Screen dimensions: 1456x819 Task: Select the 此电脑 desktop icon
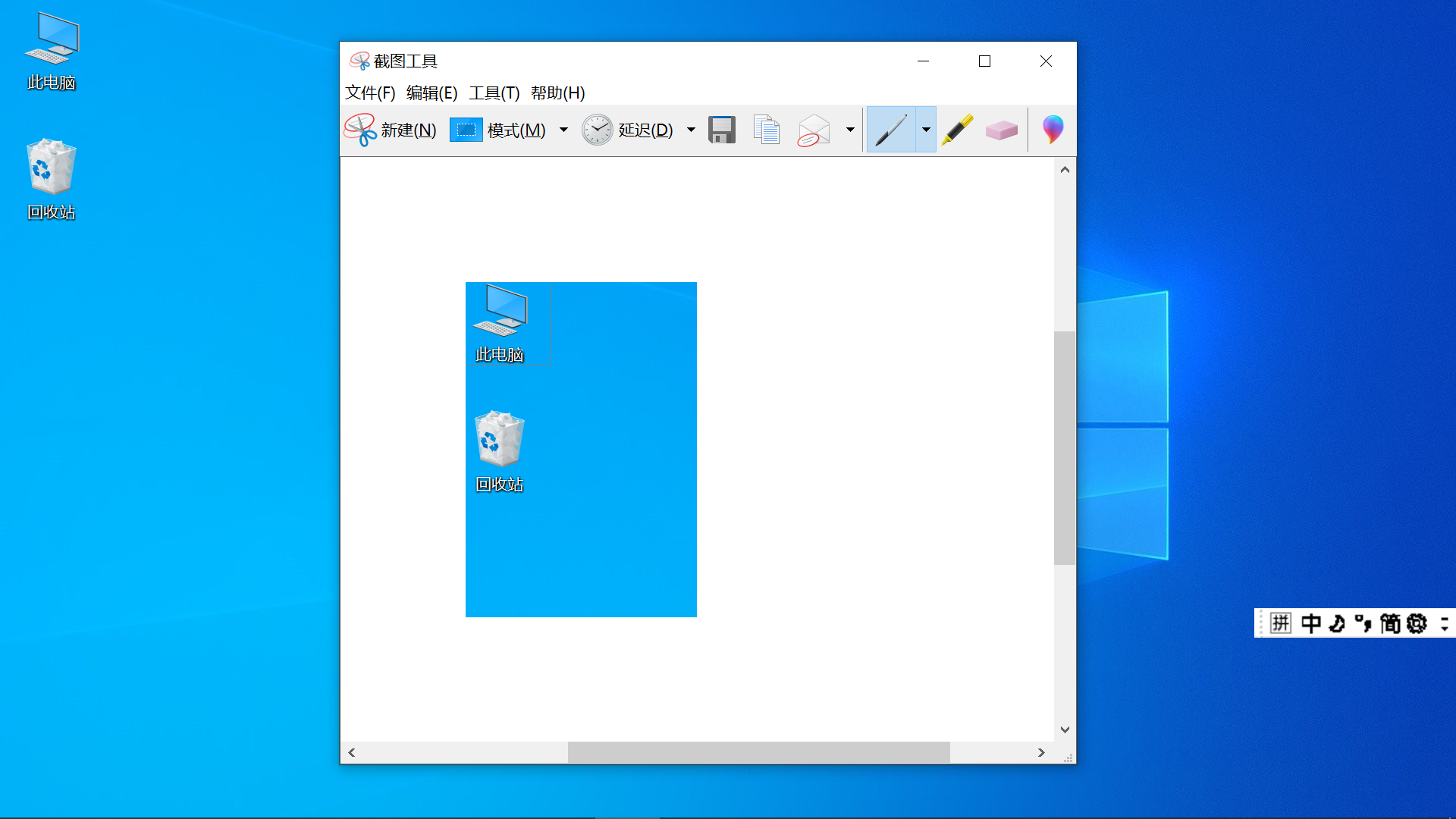(x=52, y=52)
